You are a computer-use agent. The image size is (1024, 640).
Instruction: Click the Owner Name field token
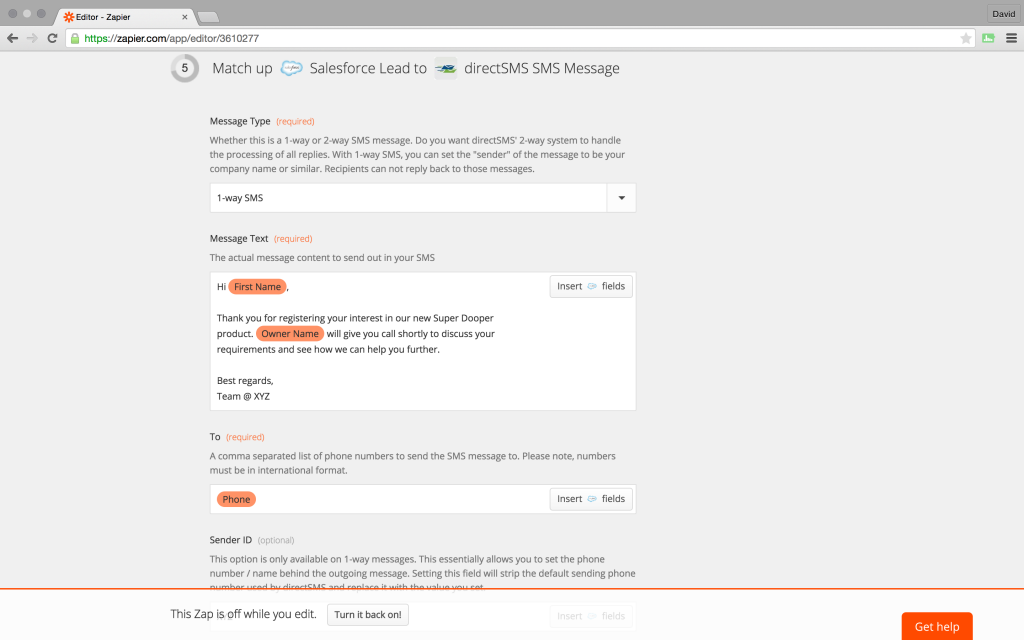coord(290,334)
